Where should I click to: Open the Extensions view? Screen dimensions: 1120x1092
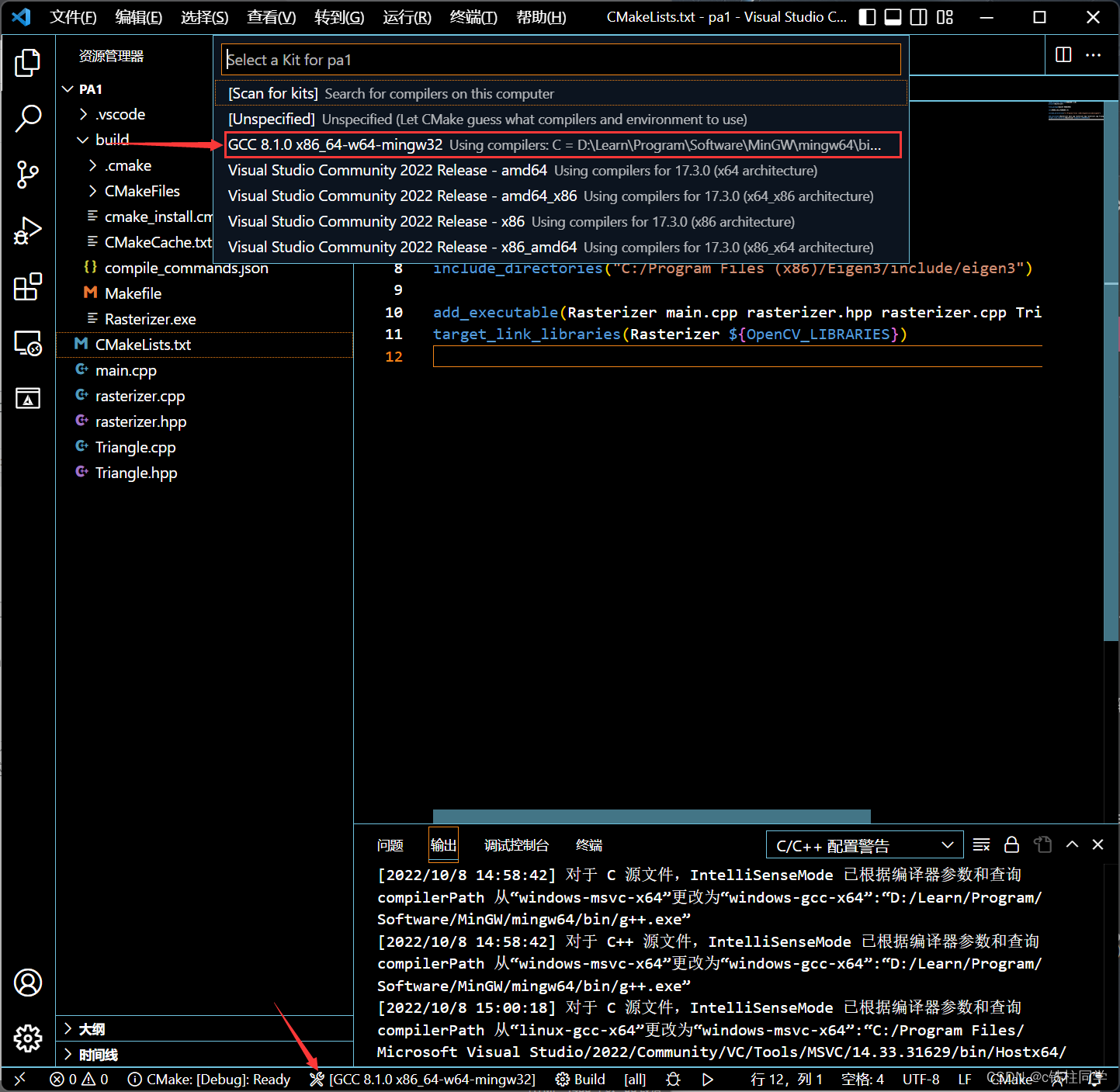coord(28,286)
